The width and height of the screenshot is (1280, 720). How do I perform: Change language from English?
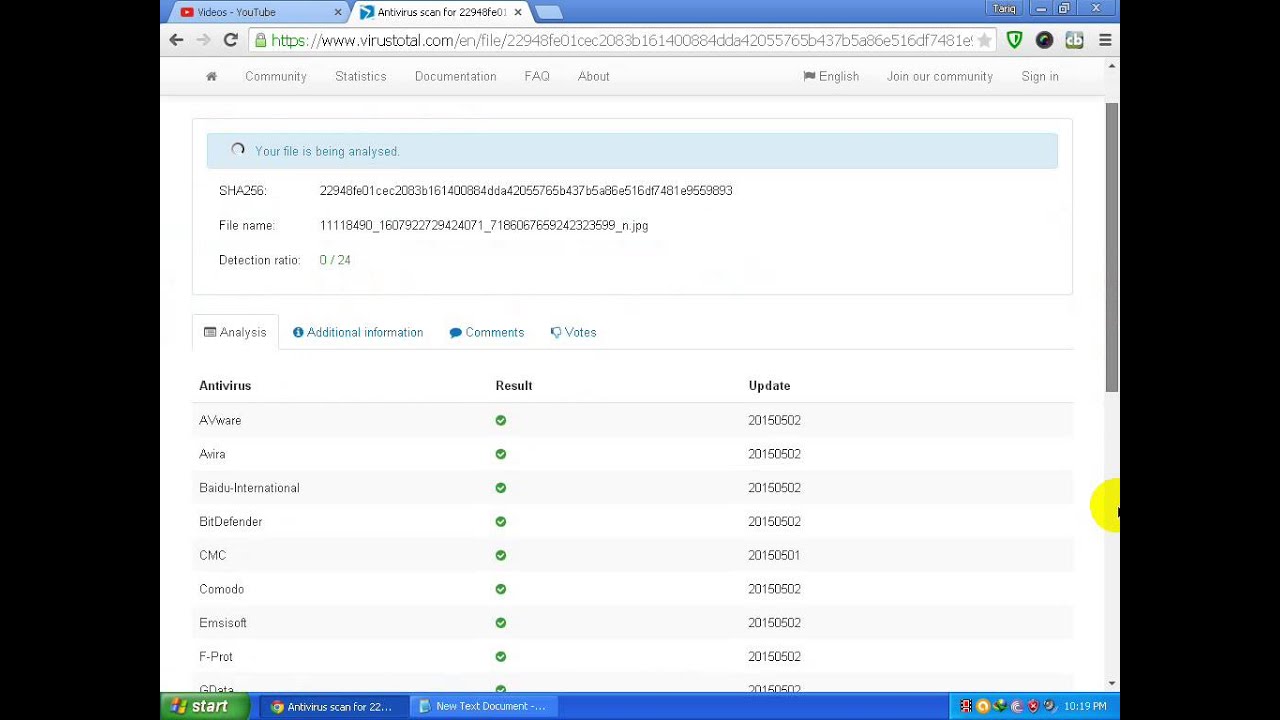(831, 76)
